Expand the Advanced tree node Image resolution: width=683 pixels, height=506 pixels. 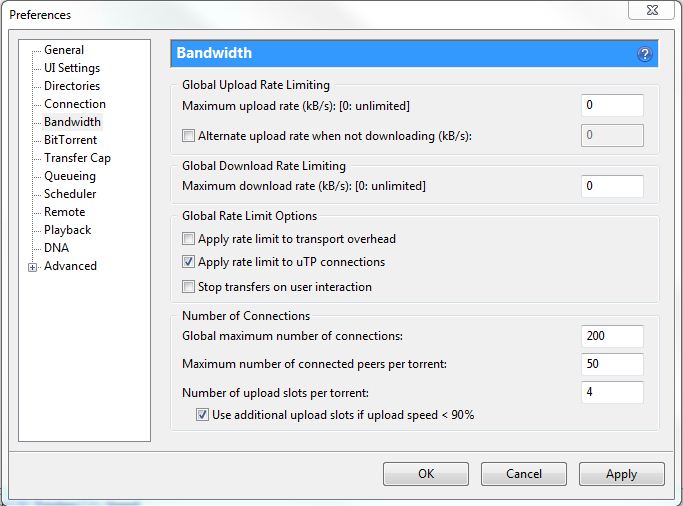[32, 267]
